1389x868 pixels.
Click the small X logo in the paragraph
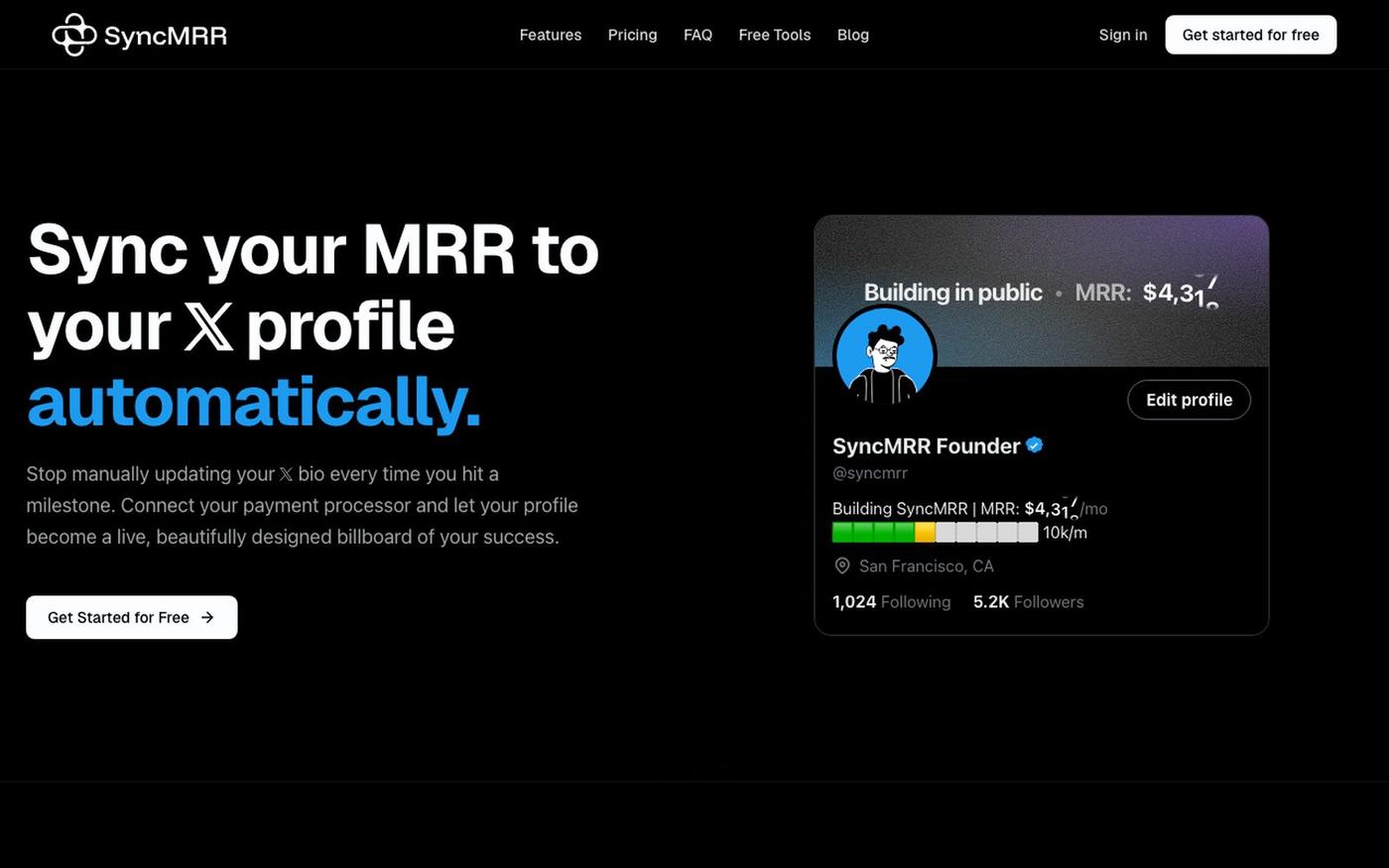coord(286,474)
